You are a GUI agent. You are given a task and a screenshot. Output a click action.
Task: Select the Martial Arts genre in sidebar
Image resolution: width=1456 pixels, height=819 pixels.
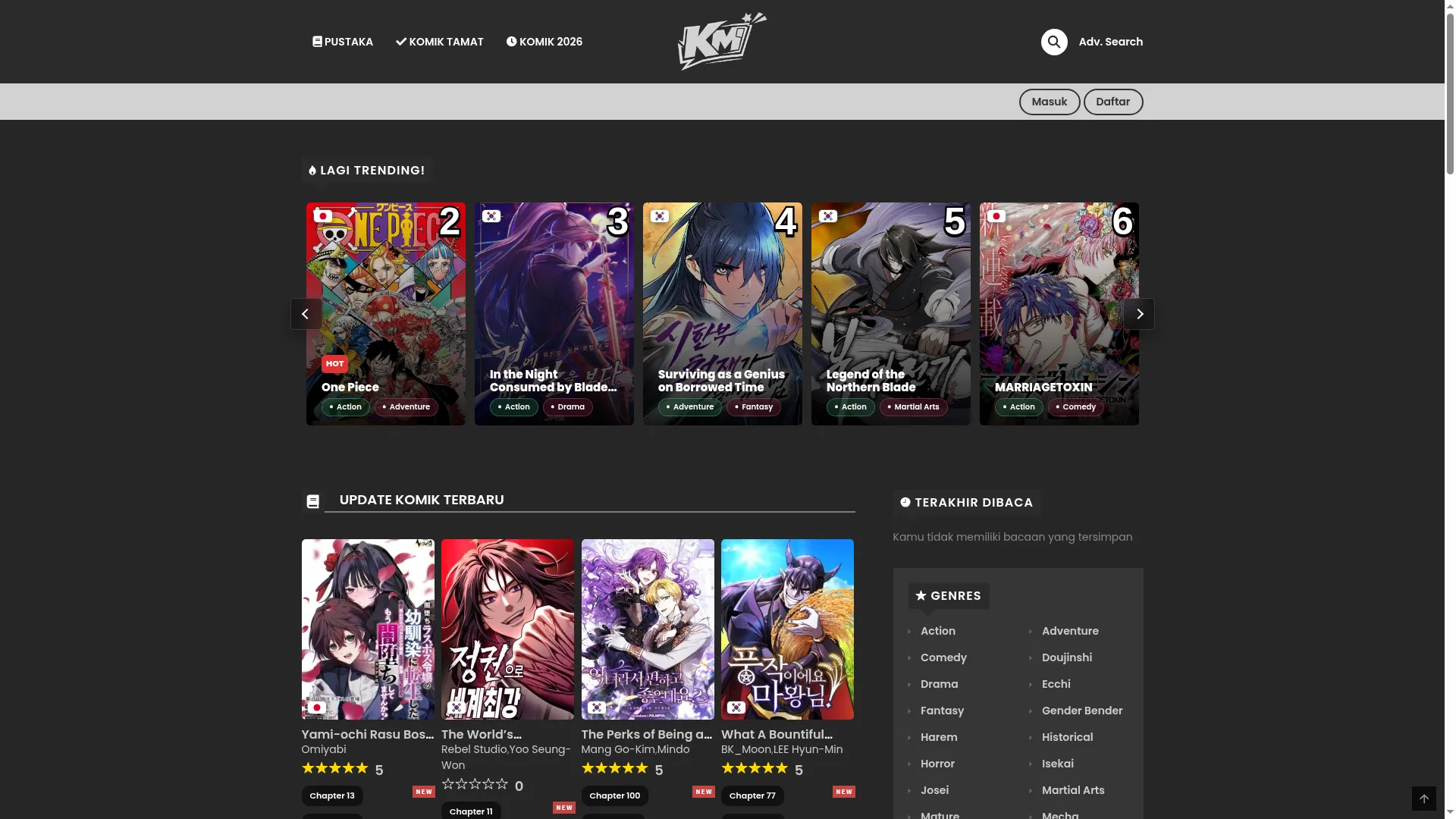click(1073, 790)
